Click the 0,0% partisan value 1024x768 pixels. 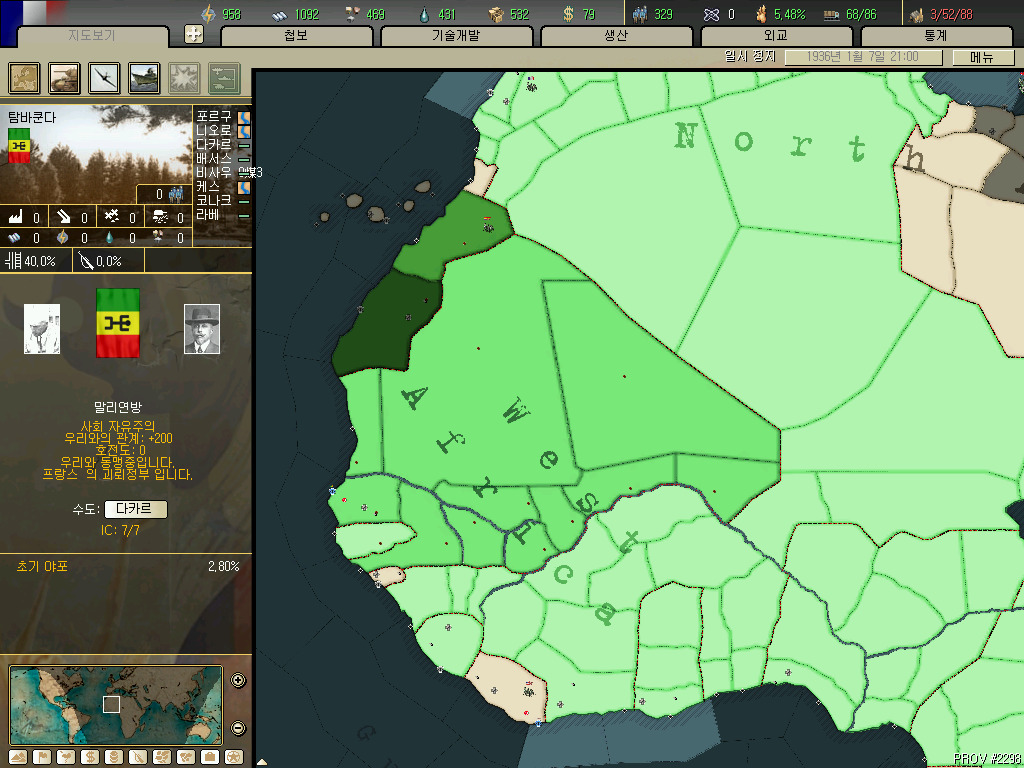(x=109, y=261)
